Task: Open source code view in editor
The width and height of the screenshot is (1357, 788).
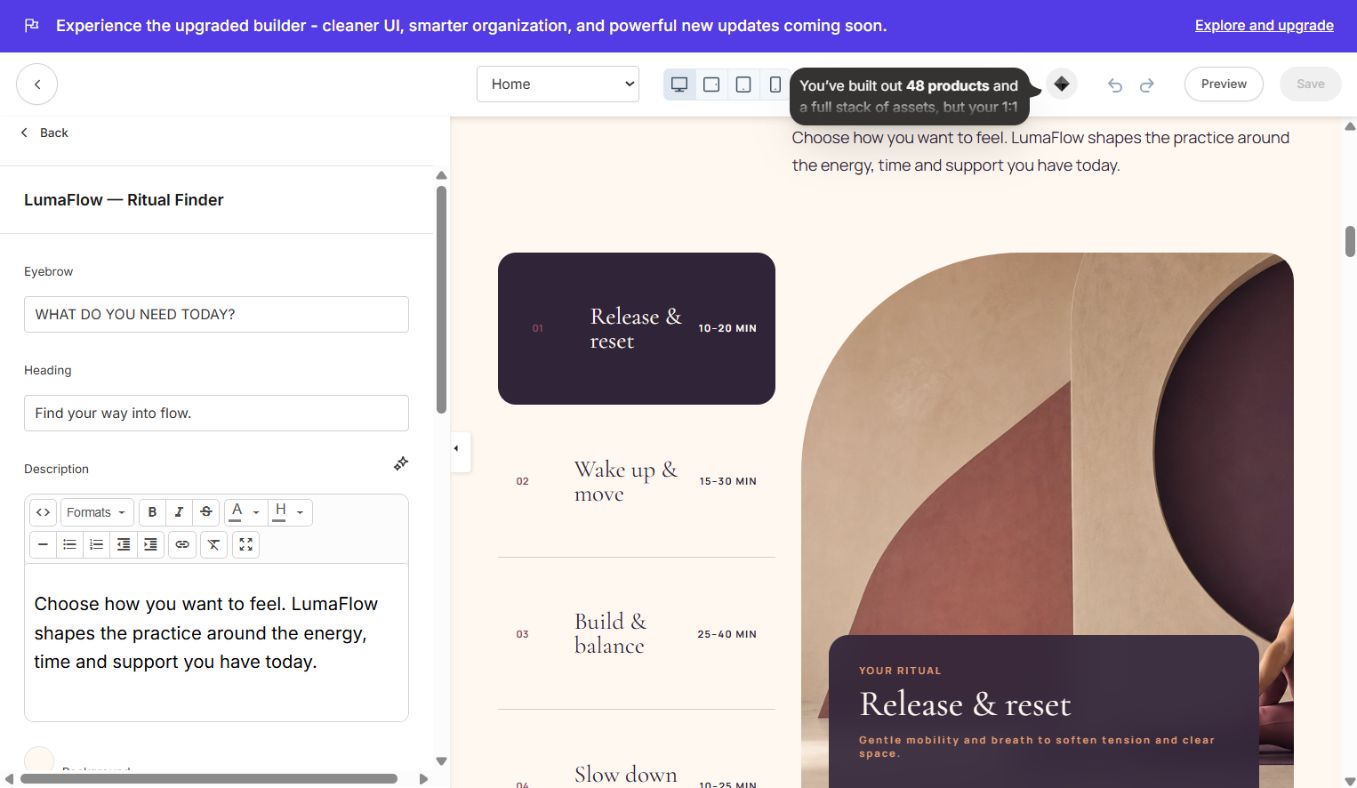Action: coord(43,512)
